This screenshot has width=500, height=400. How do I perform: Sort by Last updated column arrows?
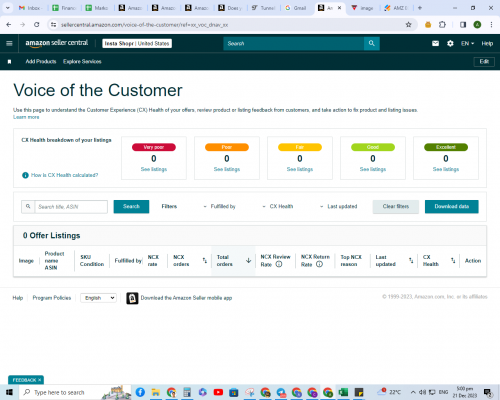[411, 261]
